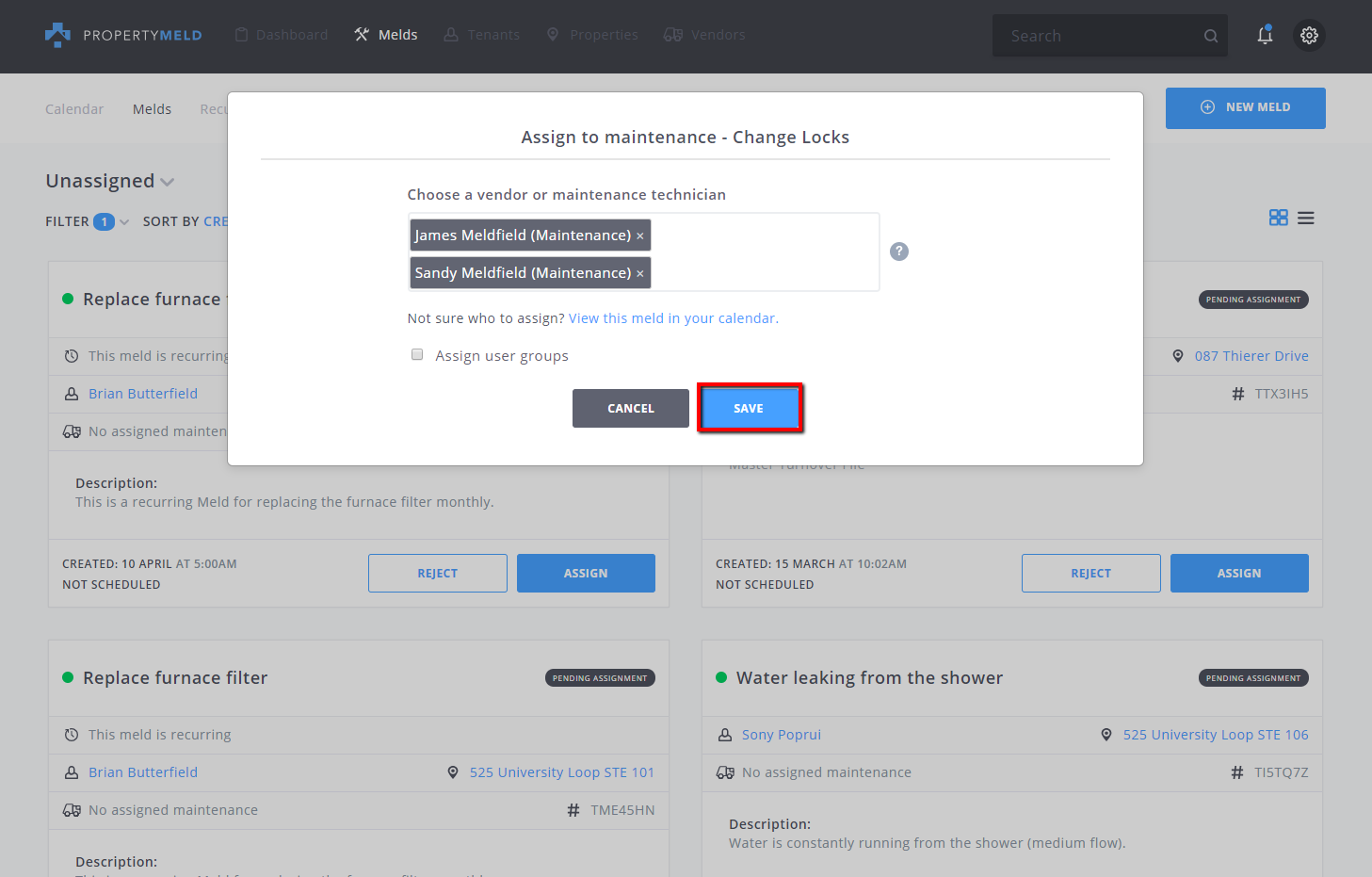This screenshot has height=877, width=1372.
Task: Click the search magnifier icon
Action: point(1210,36)
